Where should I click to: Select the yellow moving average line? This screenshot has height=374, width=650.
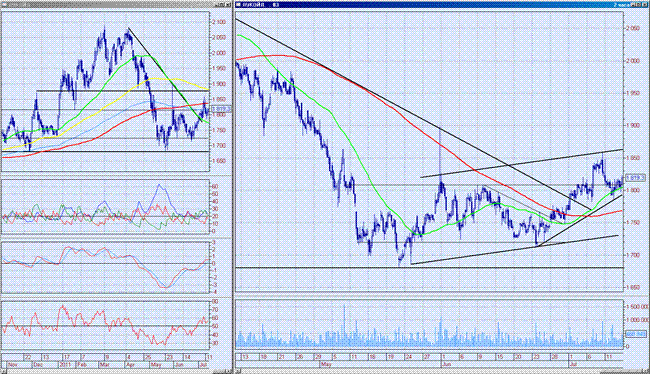pos(174,79)
